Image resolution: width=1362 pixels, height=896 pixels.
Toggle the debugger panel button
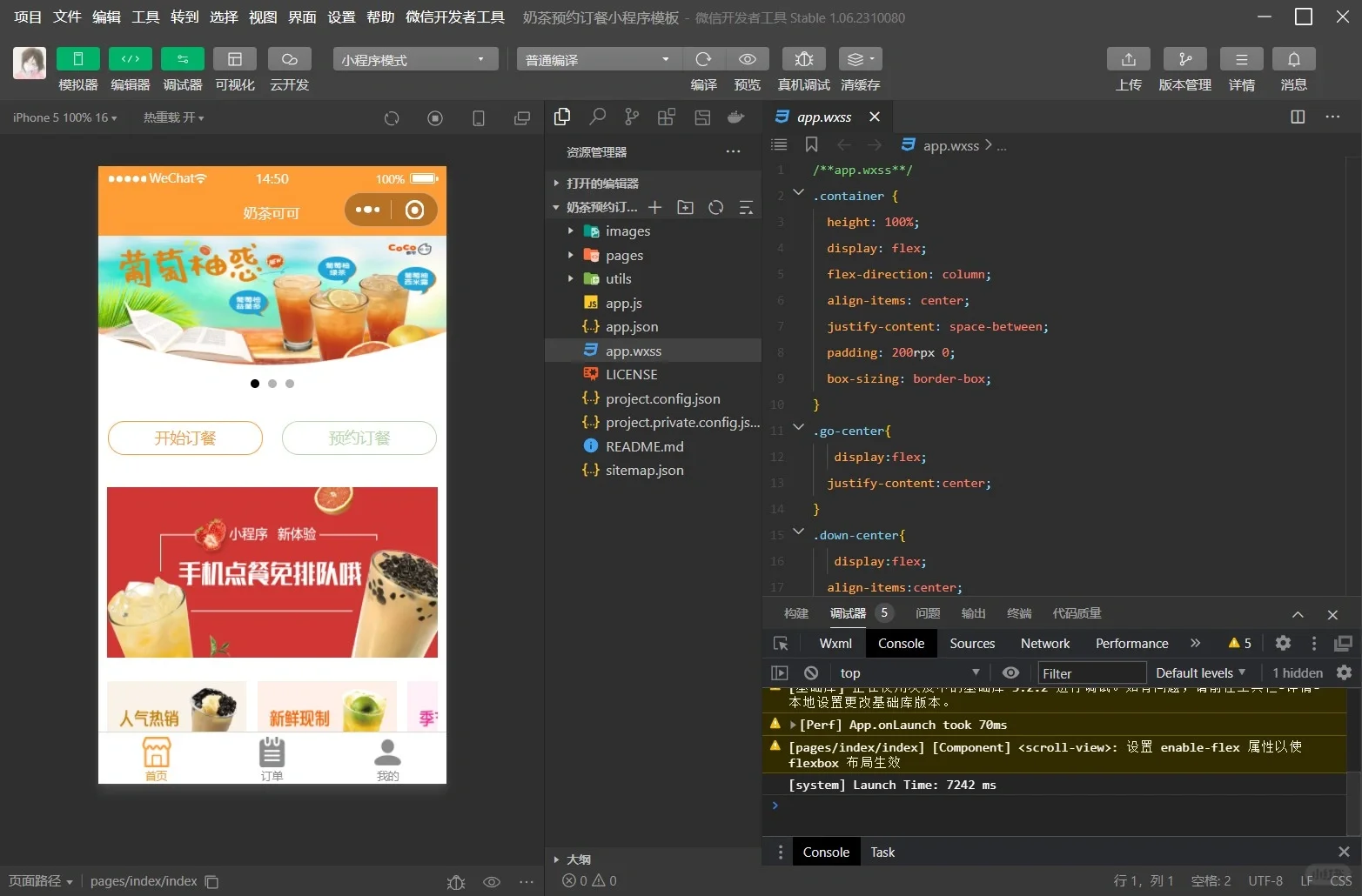click(183, 58)
